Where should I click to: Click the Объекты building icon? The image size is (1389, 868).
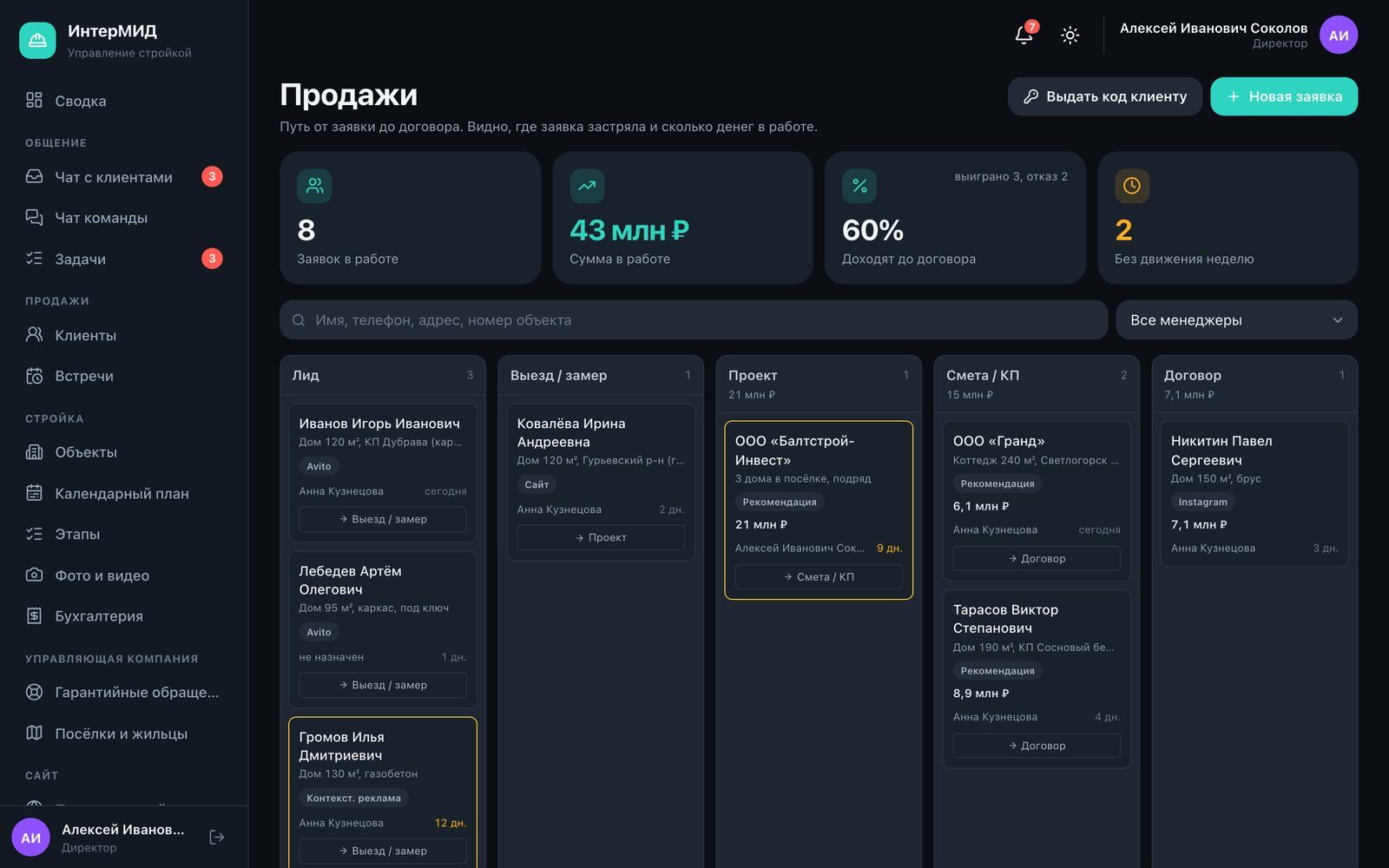pos(34,451)
